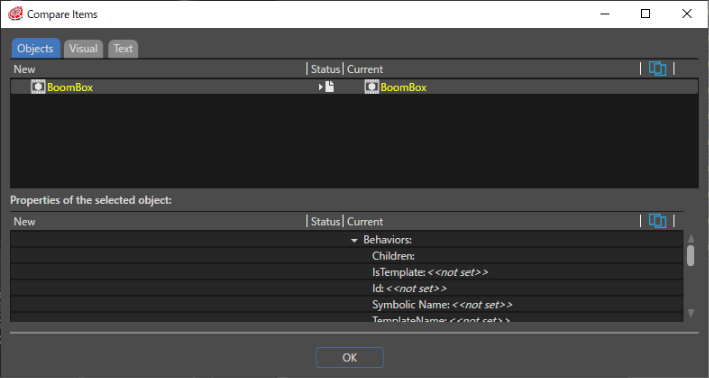Click the document status icon in BoomBox row
This screenshot has height=378, width=709.
[x=330, y=87]
